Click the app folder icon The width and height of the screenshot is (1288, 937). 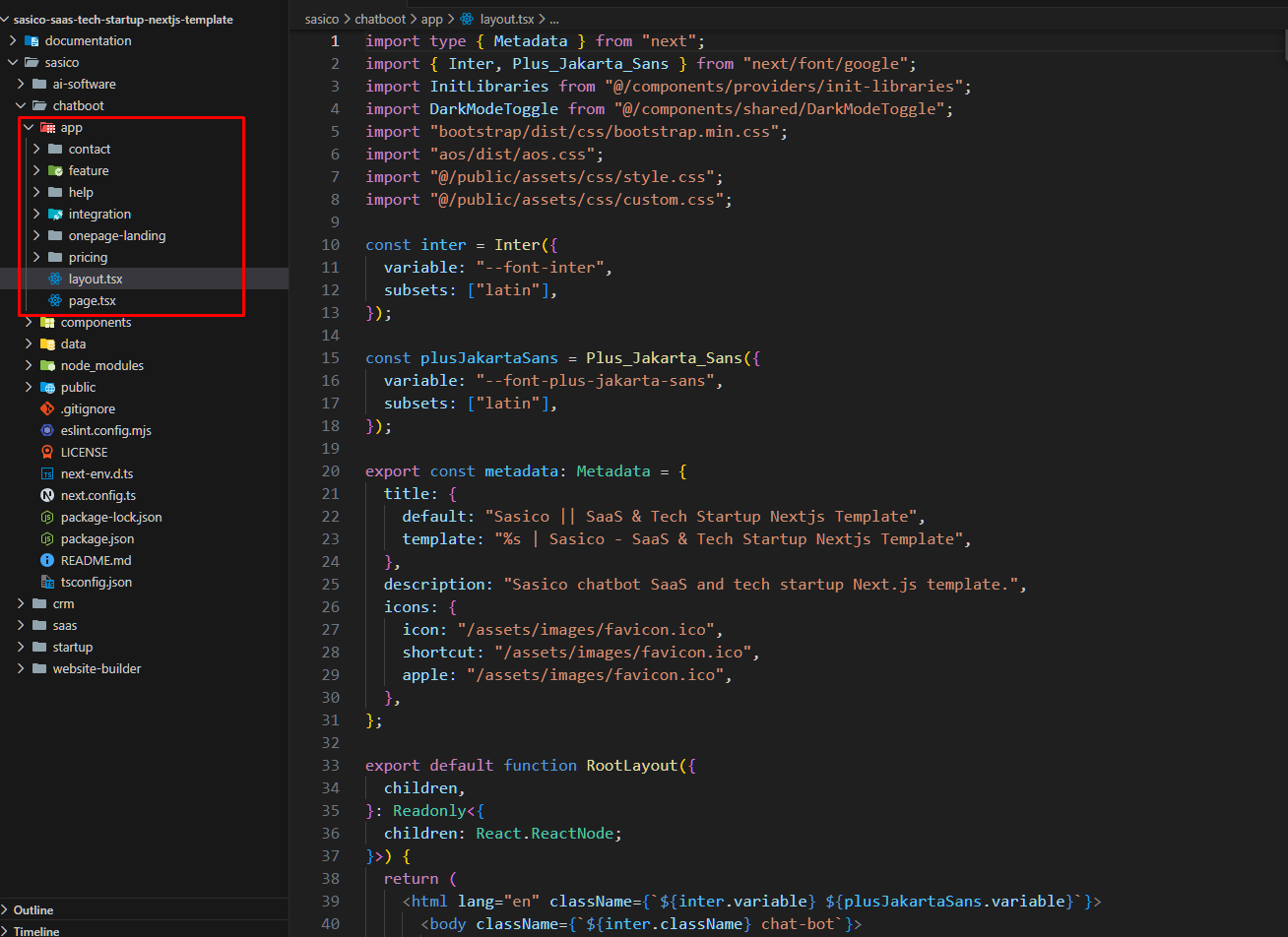click(47, 127)
